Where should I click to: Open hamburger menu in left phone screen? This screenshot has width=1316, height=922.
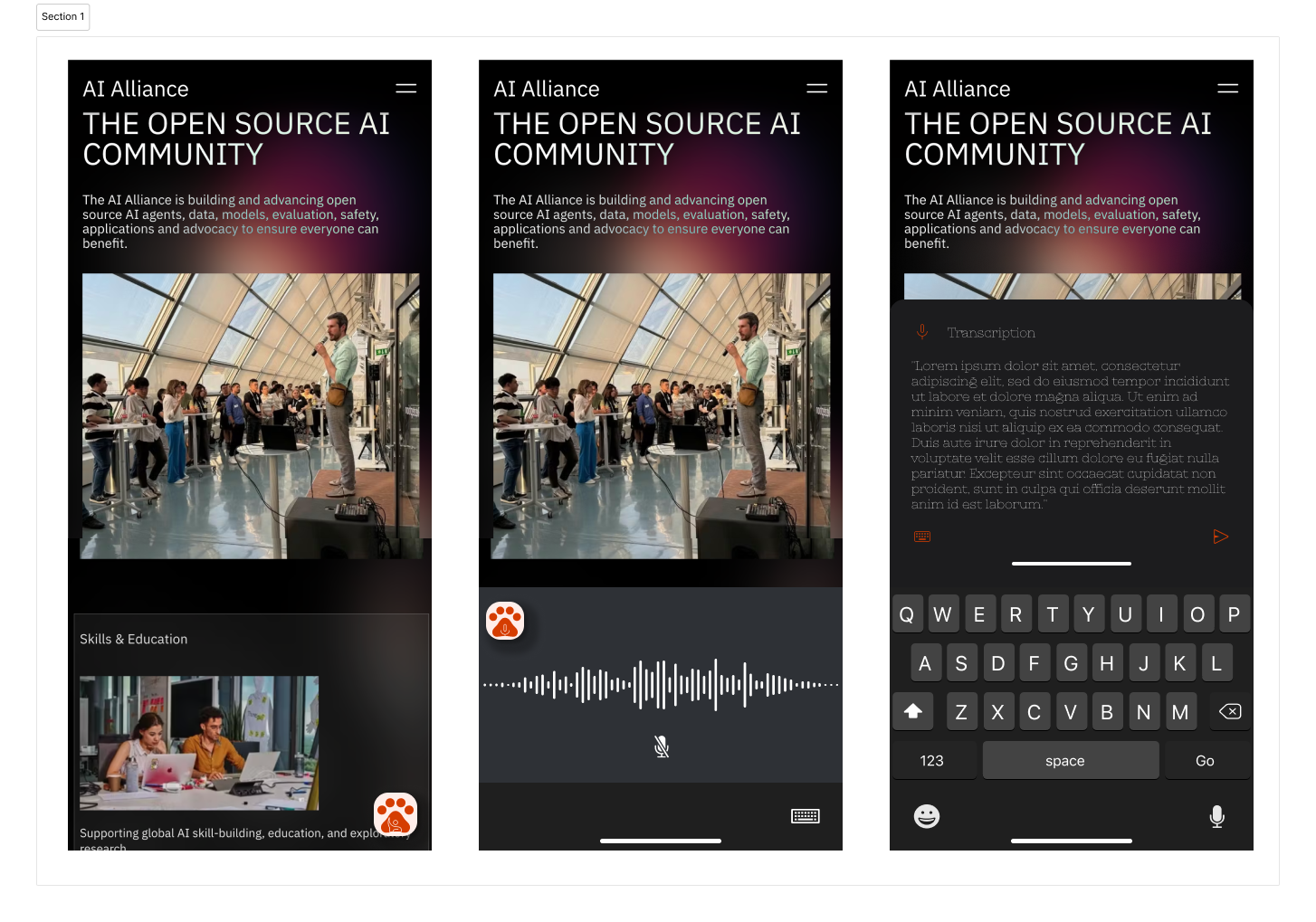click(406, 89)
